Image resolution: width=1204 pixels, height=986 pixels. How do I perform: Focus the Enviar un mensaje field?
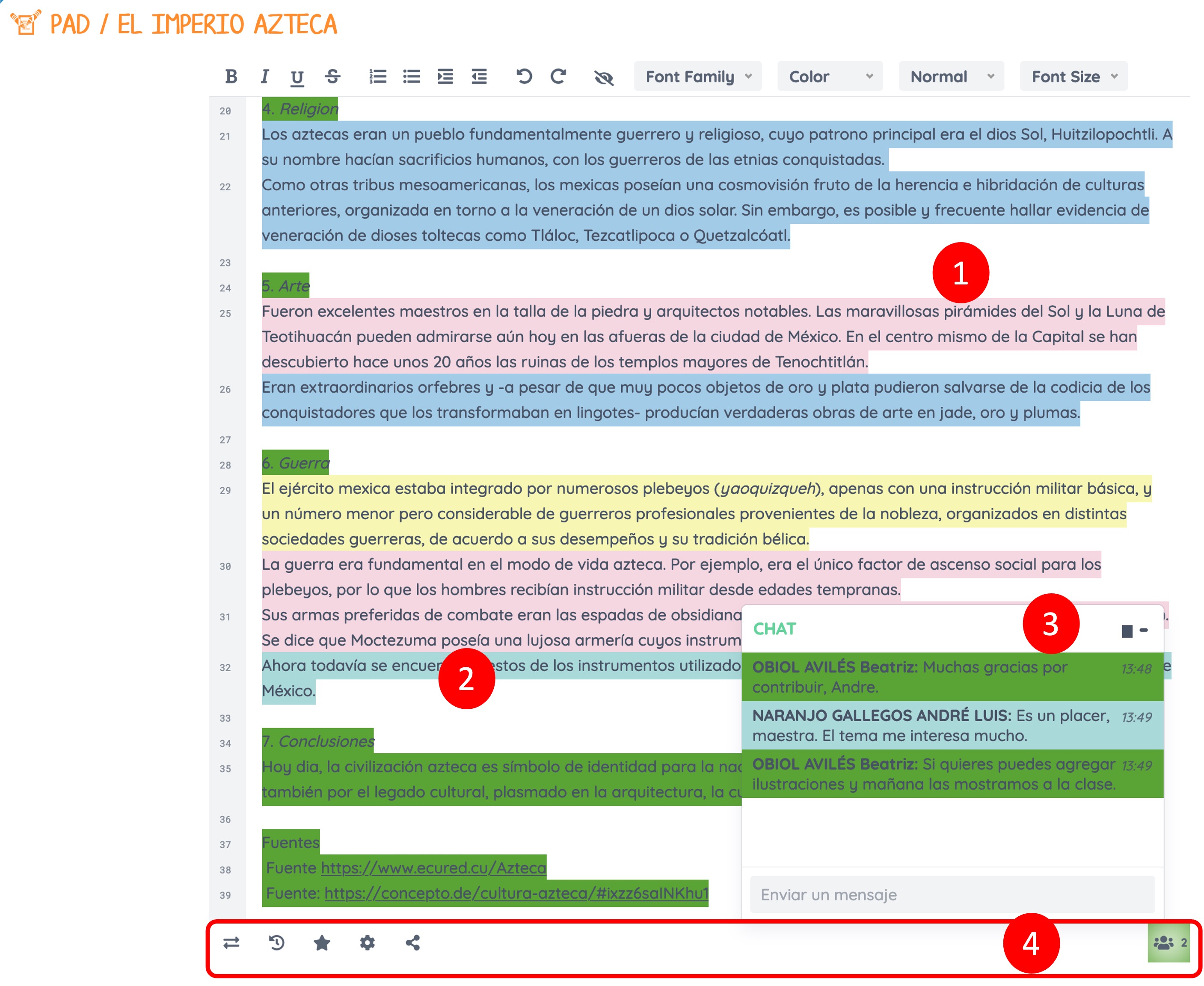click(x=952, y=894)
